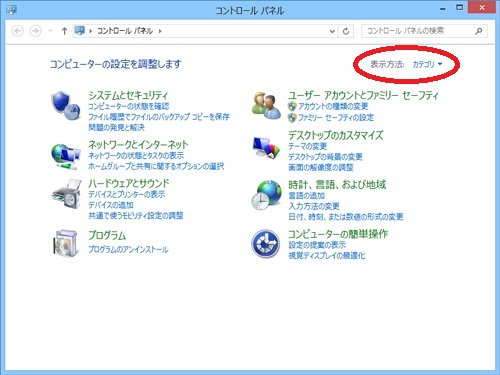Open the System and Security shield icon
The image size is (500, 375).
pos(66,106)
